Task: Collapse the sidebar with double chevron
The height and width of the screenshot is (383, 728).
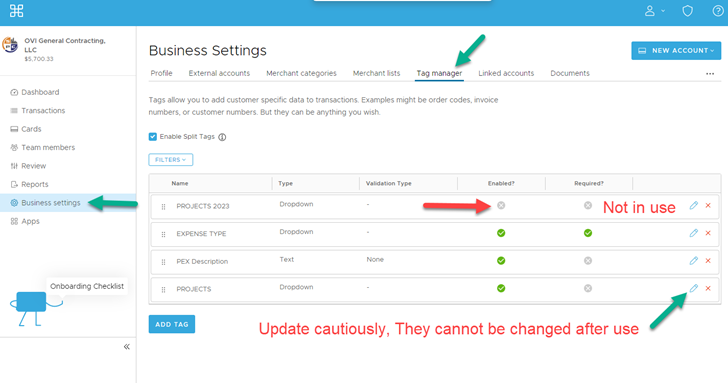Action: 127,347
